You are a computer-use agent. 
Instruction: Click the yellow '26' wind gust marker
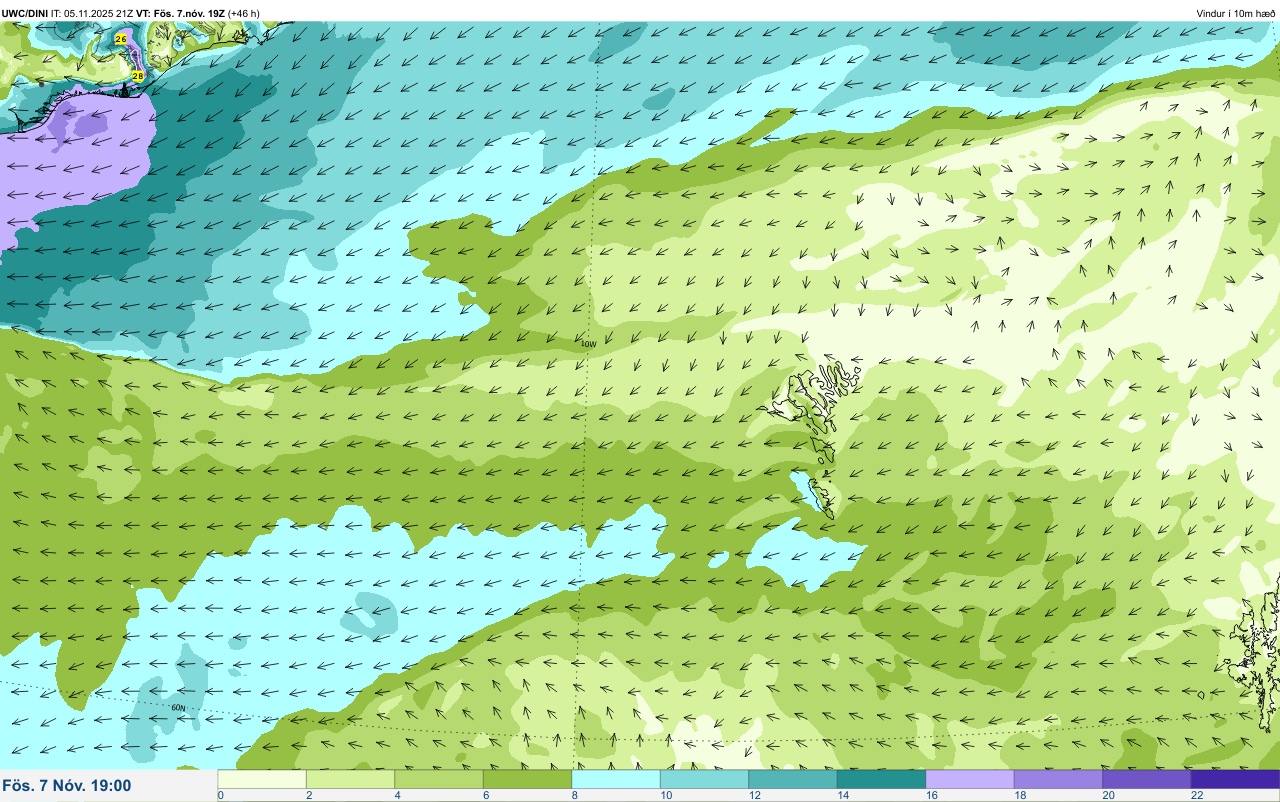click(x=121, y=38)
